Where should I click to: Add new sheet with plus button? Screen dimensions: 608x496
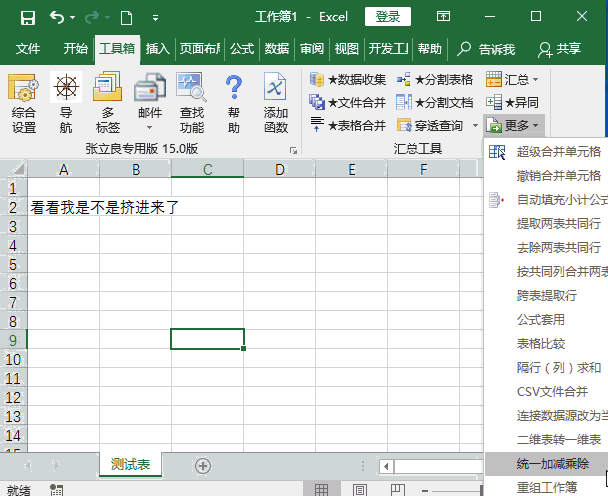coord(203,465)
